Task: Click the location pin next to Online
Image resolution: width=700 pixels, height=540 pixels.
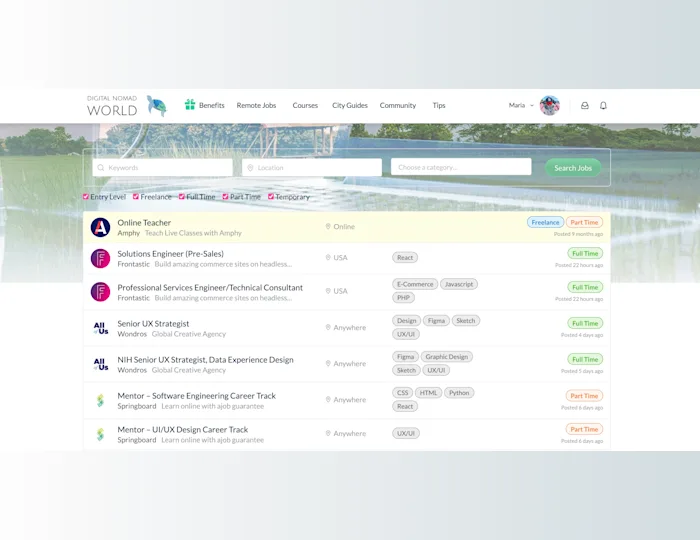Action: pyautogui.click(x=328, y=227)
